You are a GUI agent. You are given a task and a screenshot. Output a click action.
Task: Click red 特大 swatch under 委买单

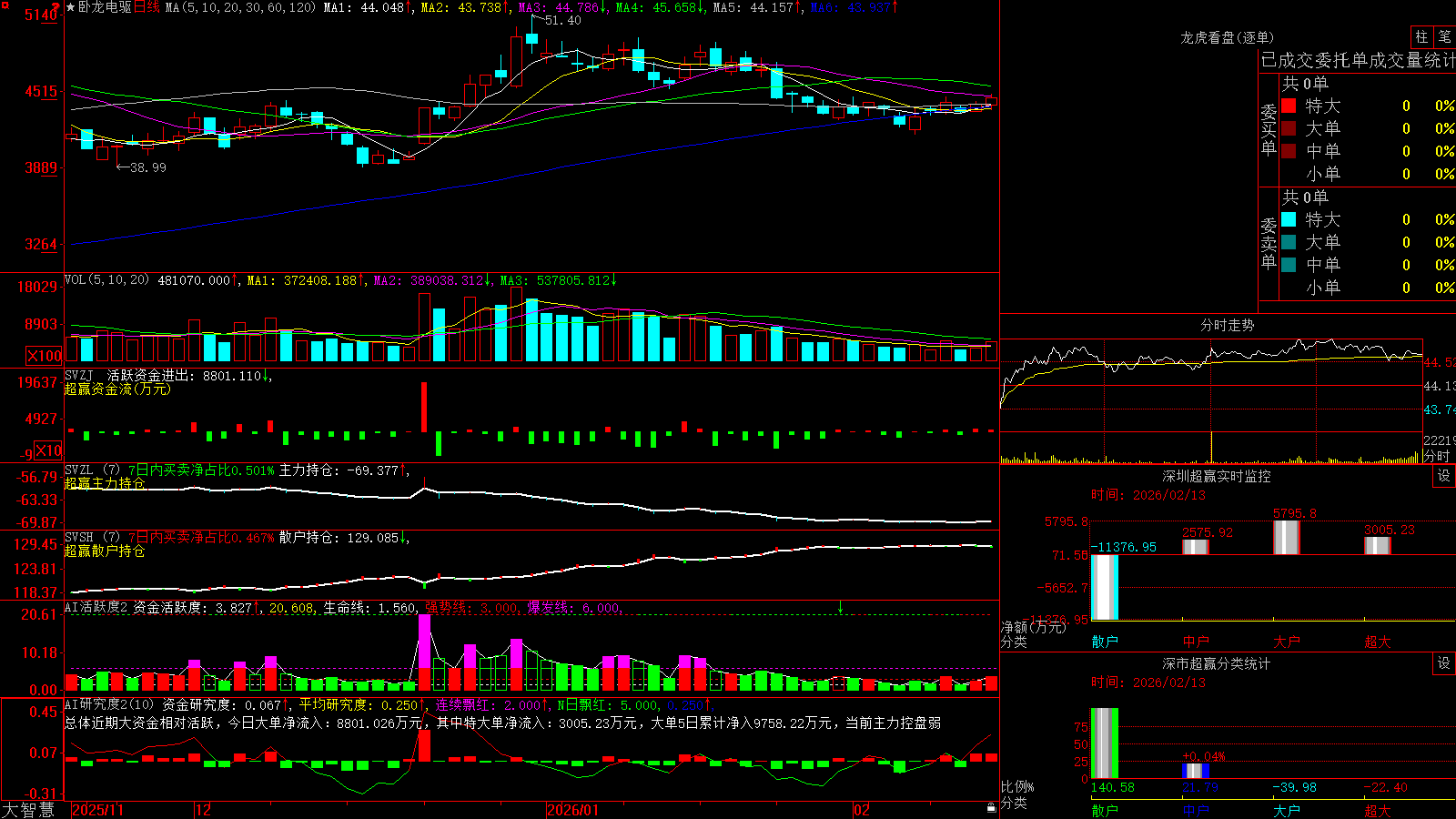[x=1289, y=106]
